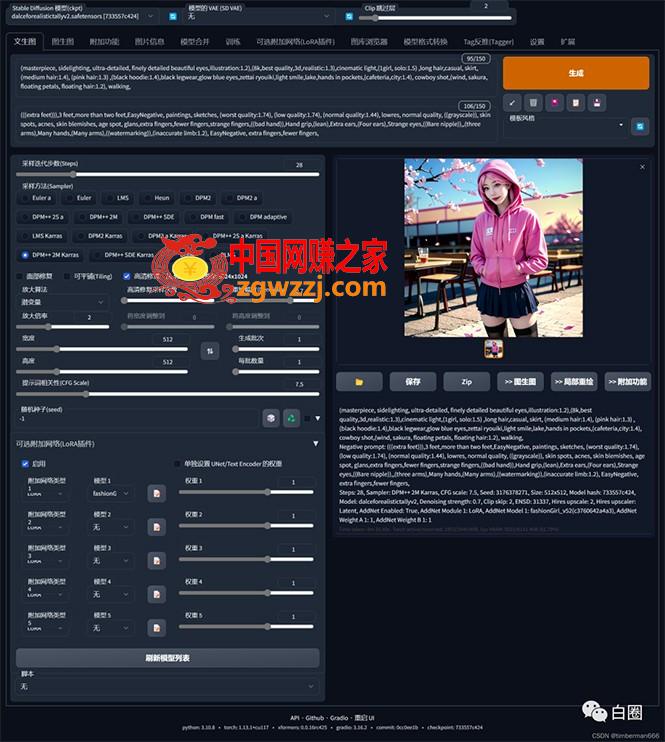Open the SD VAE dropdown
The height and width of the screenshot is (742, 665).
point(258,16)
